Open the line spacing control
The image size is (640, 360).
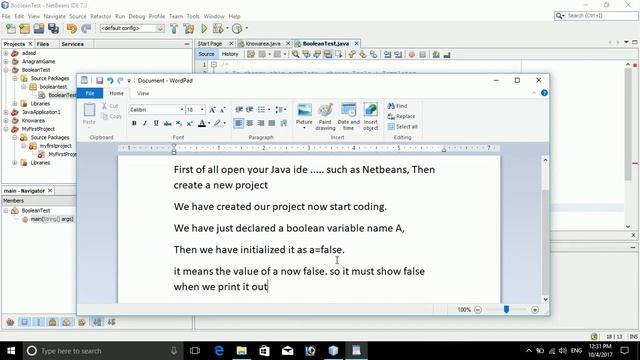[x=280, y=109]
